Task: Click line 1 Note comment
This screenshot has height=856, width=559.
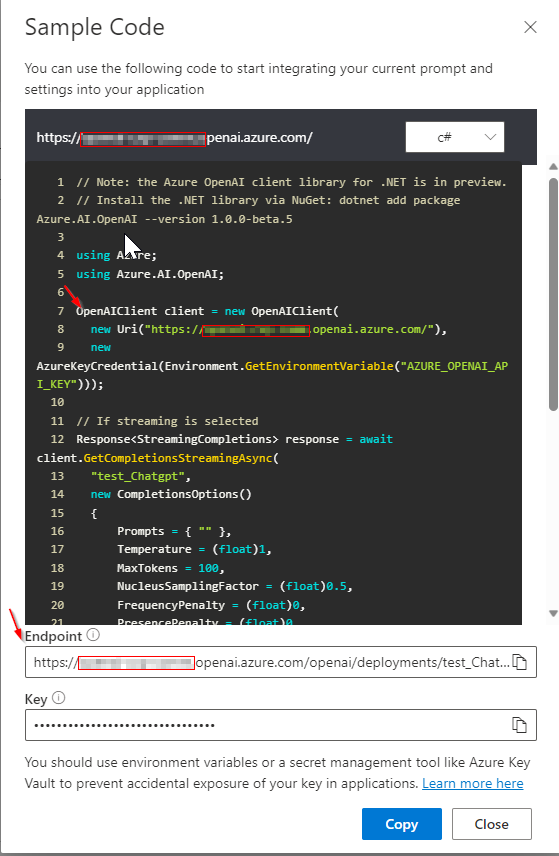Action: (x=292, y=182)
